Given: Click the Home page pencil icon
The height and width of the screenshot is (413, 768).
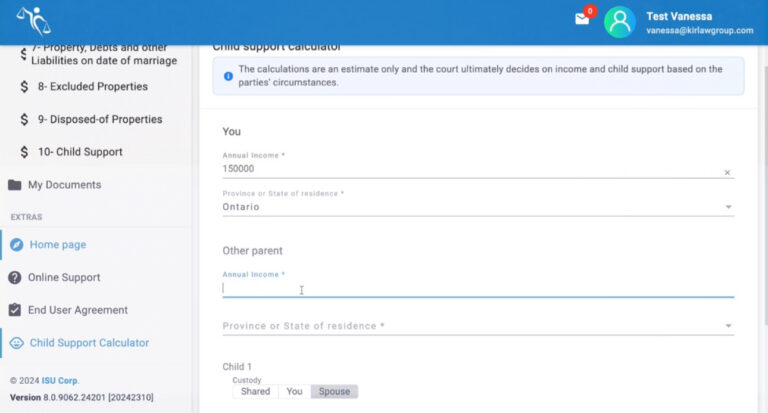Looking at the screenshot, I should click(x=15, y=245).
